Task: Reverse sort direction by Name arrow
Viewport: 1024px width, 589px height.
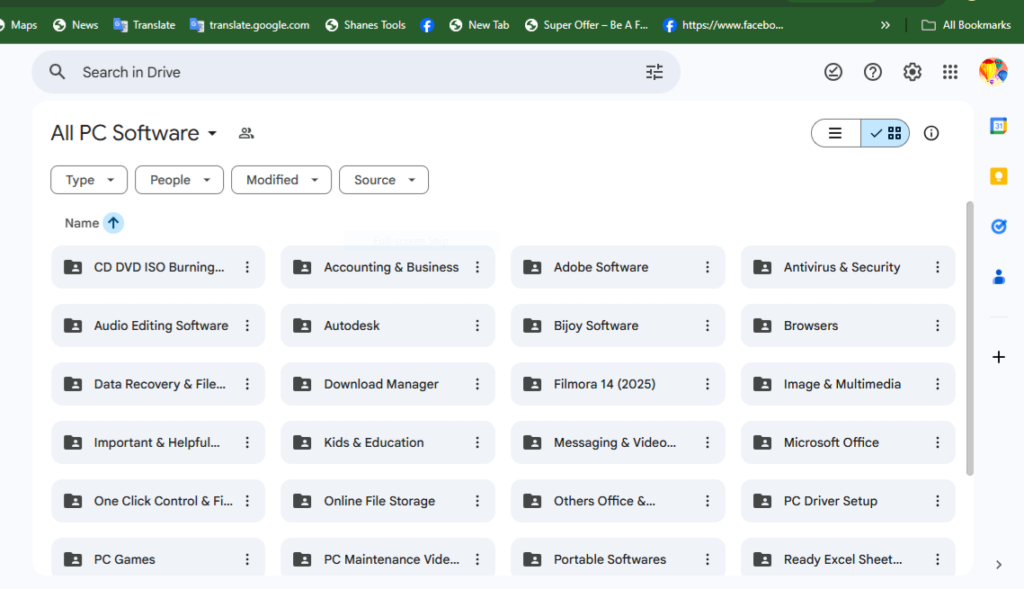Action: 114,223
